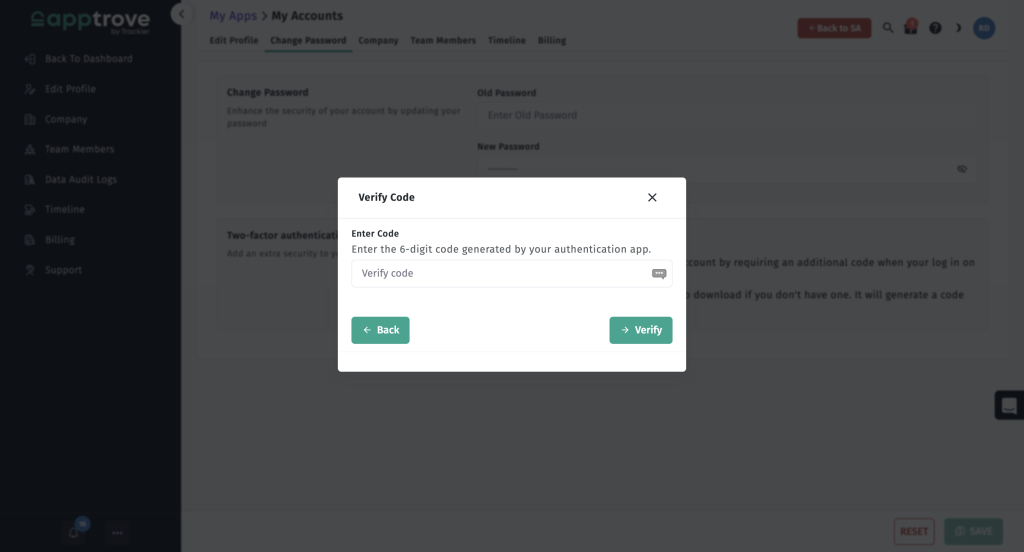Switch to the Billing tab
The image size is (1024, 552).
(x=552, y=41)
